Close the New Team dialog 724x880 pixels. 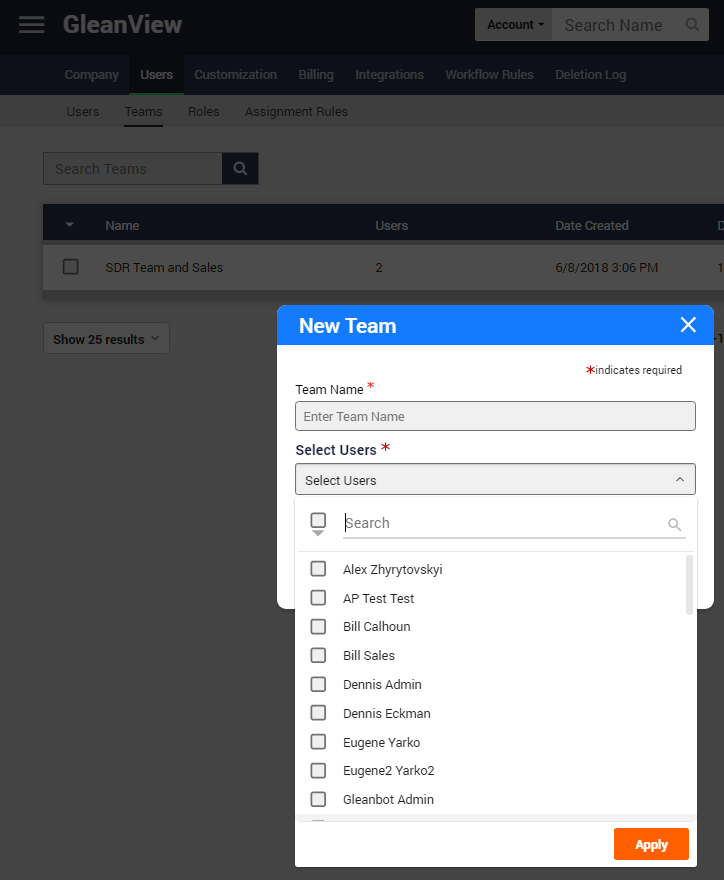688,325
